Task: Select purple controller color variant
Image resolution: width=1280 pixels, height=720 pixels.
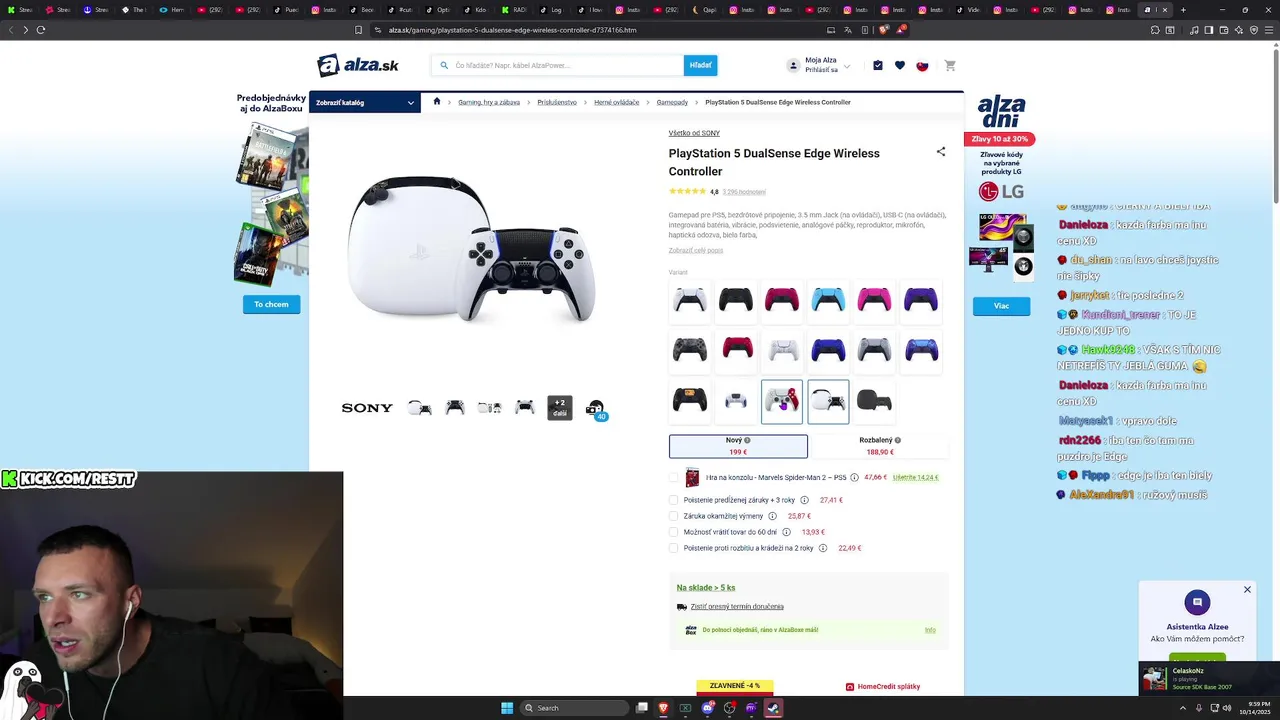Action: [x=921, y=300]
